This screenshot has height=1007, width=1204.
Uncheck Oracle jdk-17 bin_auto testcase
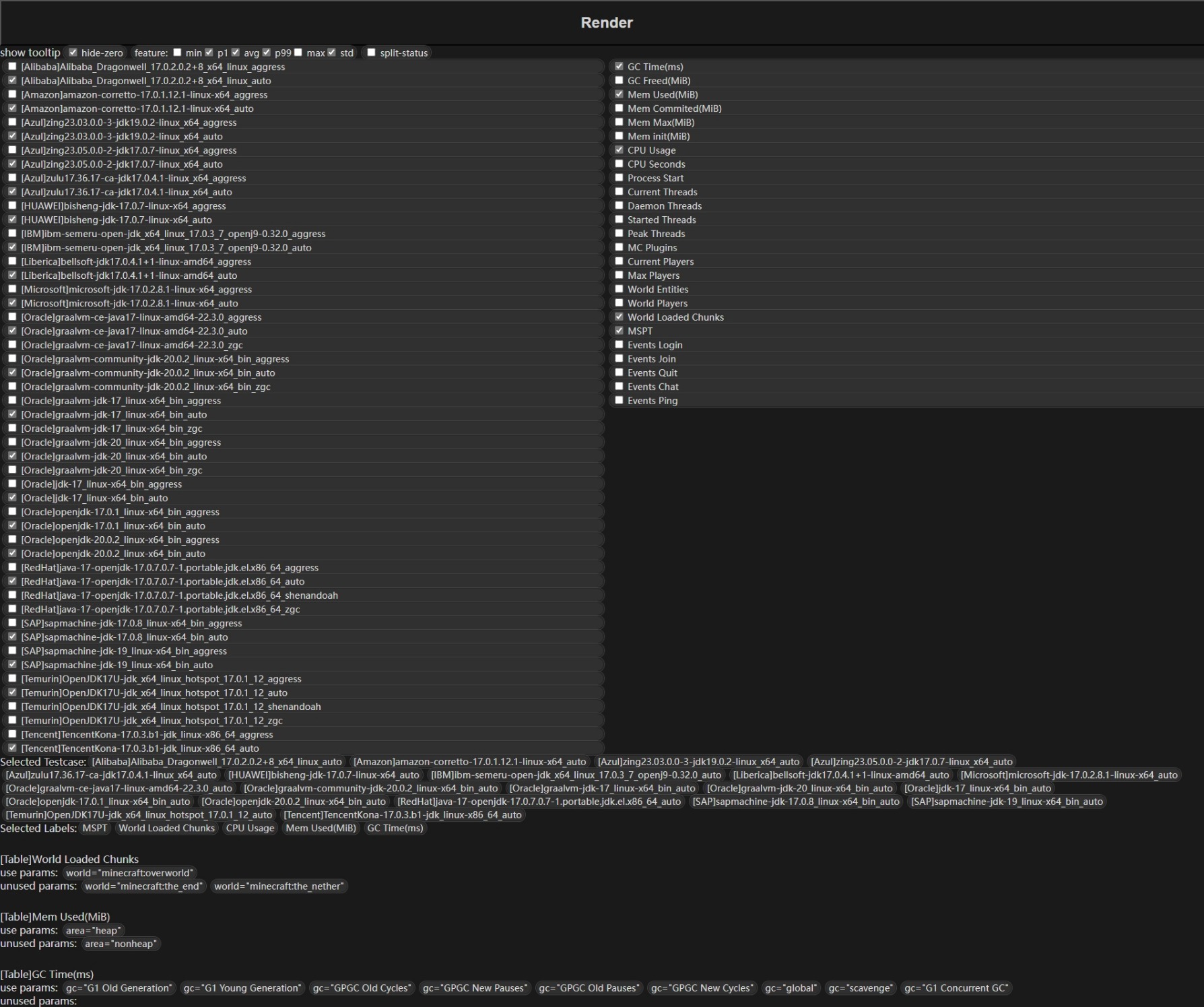click(12, 498)
